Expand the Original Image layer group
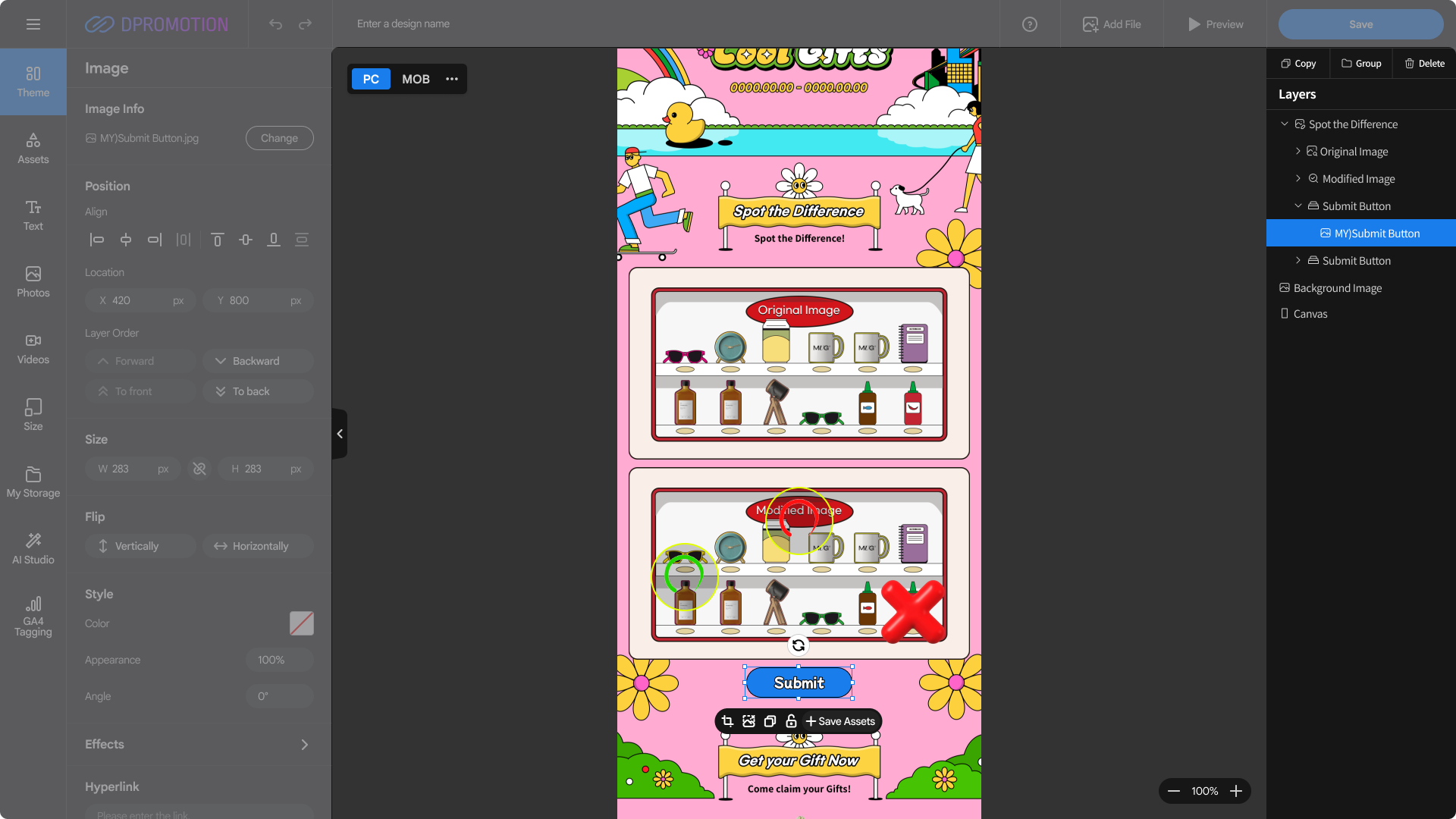 (1298, 151)
